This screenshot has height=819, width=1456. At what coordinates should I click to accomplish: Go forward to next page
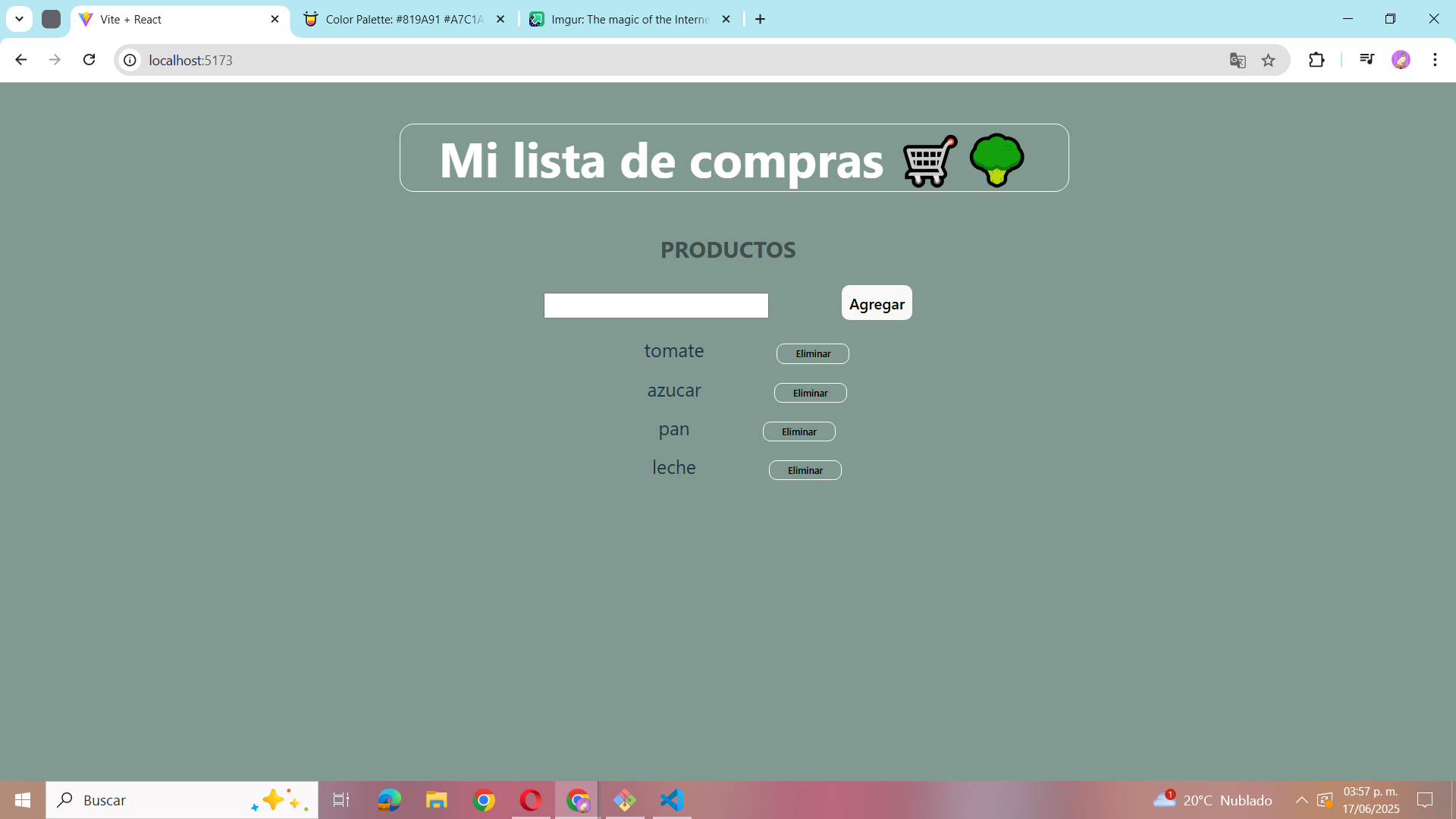click(55, 60)
